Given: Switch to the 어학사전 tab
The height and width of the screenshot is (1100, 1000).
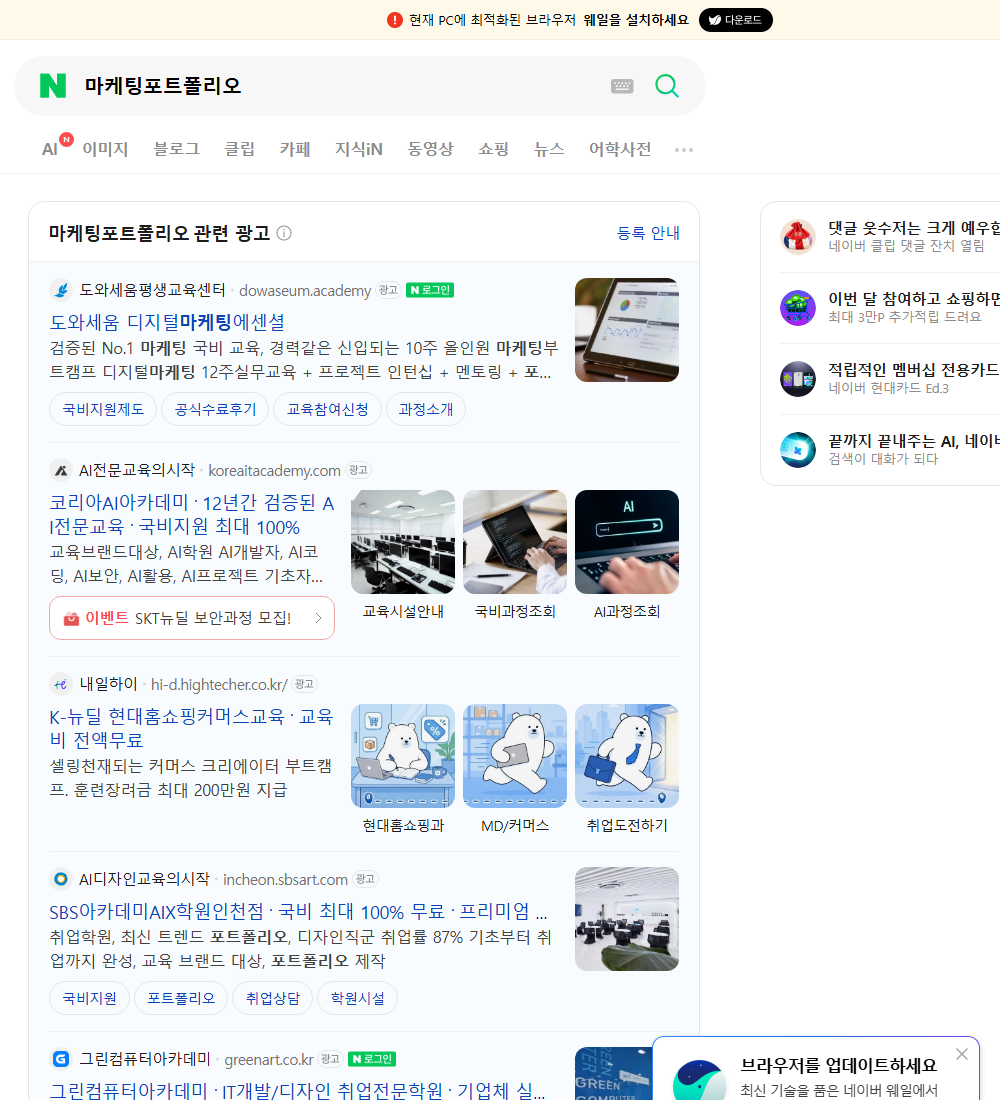Looking at the screenshot, I should (x=620, y=149).
